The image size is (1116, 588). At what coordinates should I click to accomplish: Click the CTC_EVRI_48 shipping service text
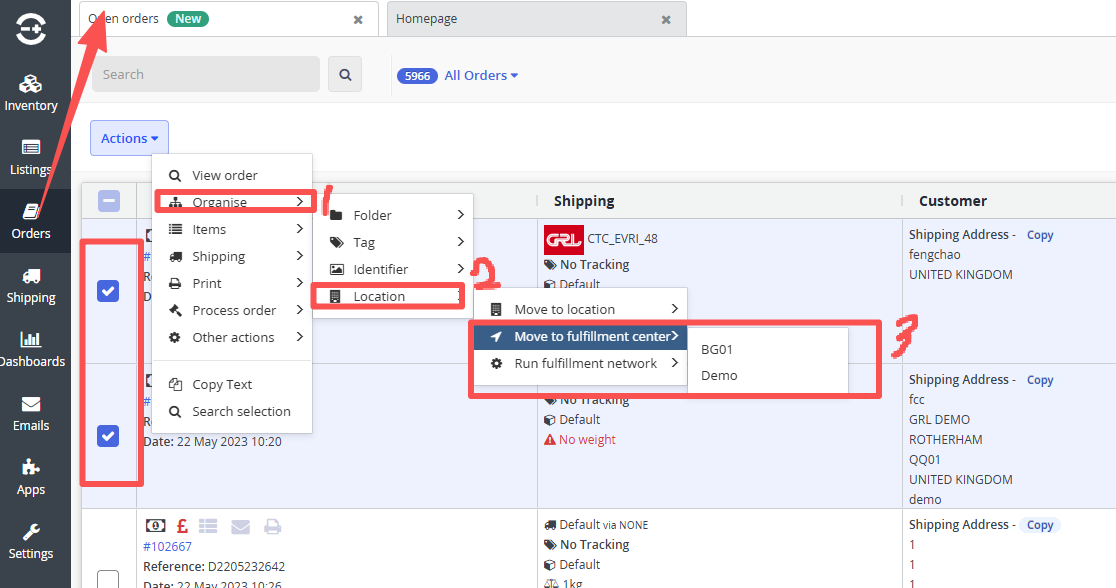tap(623, 239)
